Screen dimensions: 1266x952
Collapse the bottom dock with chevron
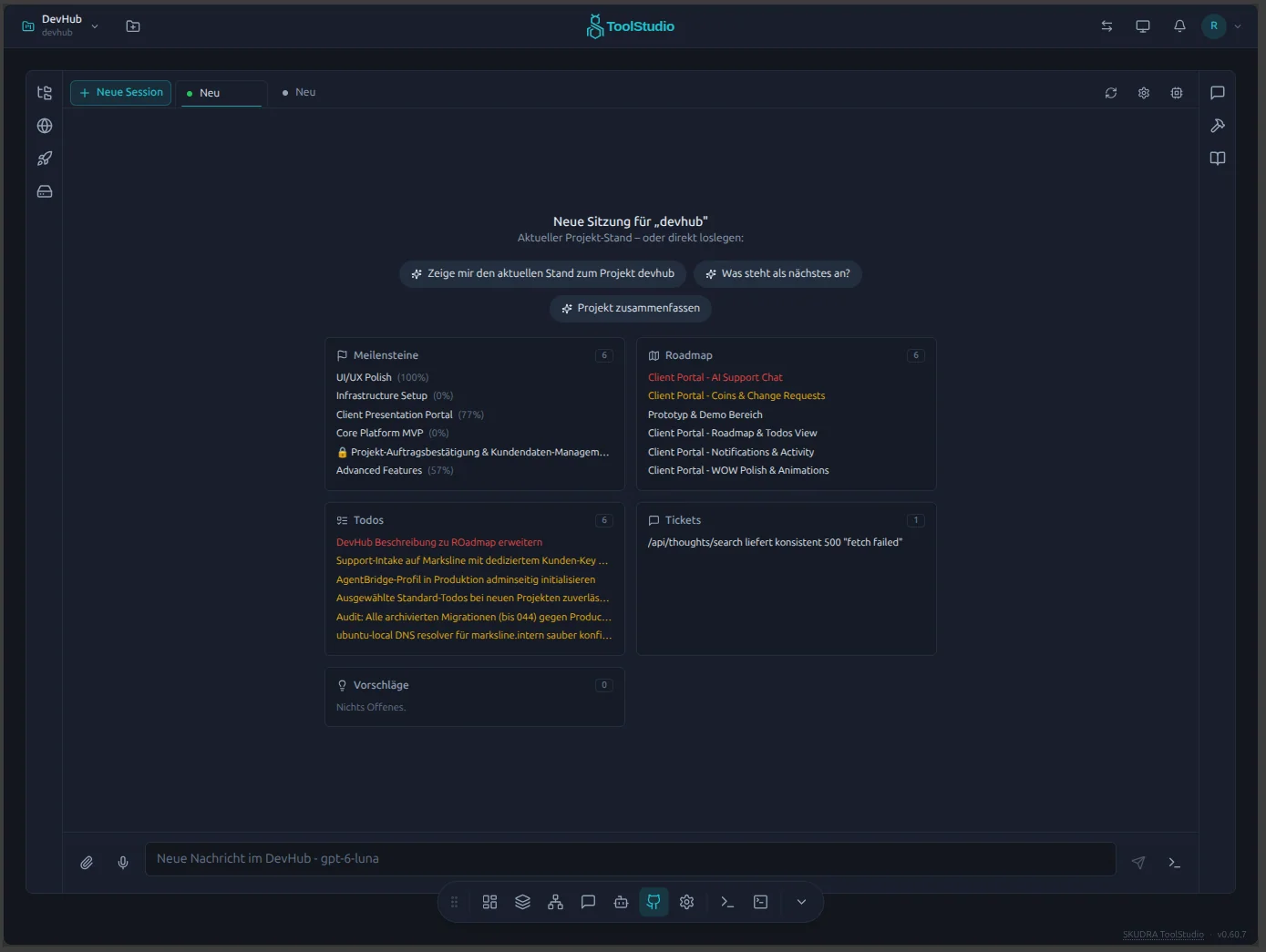(801, 902)
